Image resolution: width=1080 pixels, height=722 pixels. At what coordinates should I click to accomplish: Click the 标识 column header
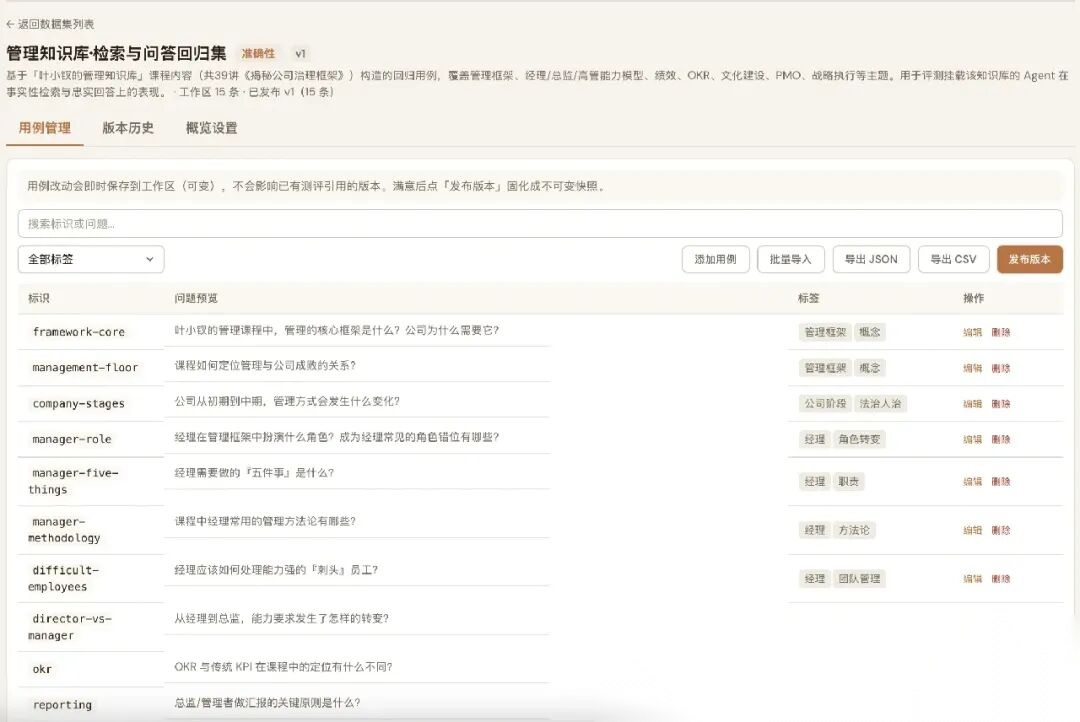tap(39, 298)
